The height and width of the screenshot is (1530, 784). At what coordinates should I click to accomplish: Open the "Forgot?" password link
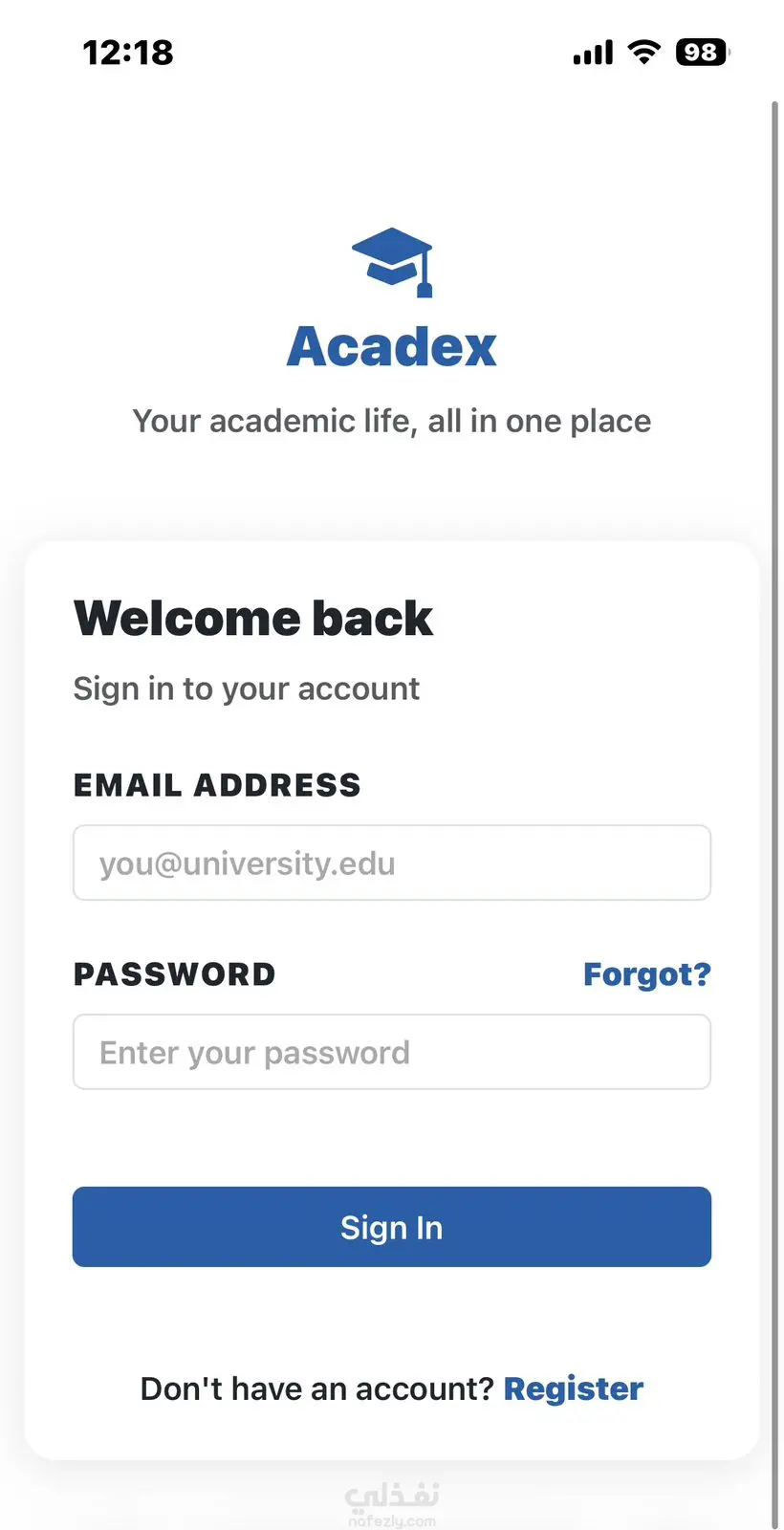tap(647, 974)
